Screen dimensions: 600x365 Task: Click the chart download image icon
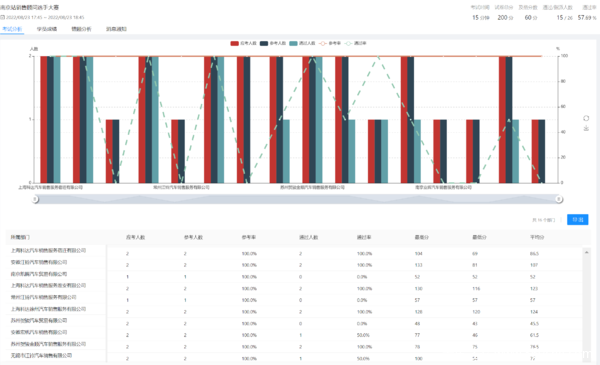586,128
